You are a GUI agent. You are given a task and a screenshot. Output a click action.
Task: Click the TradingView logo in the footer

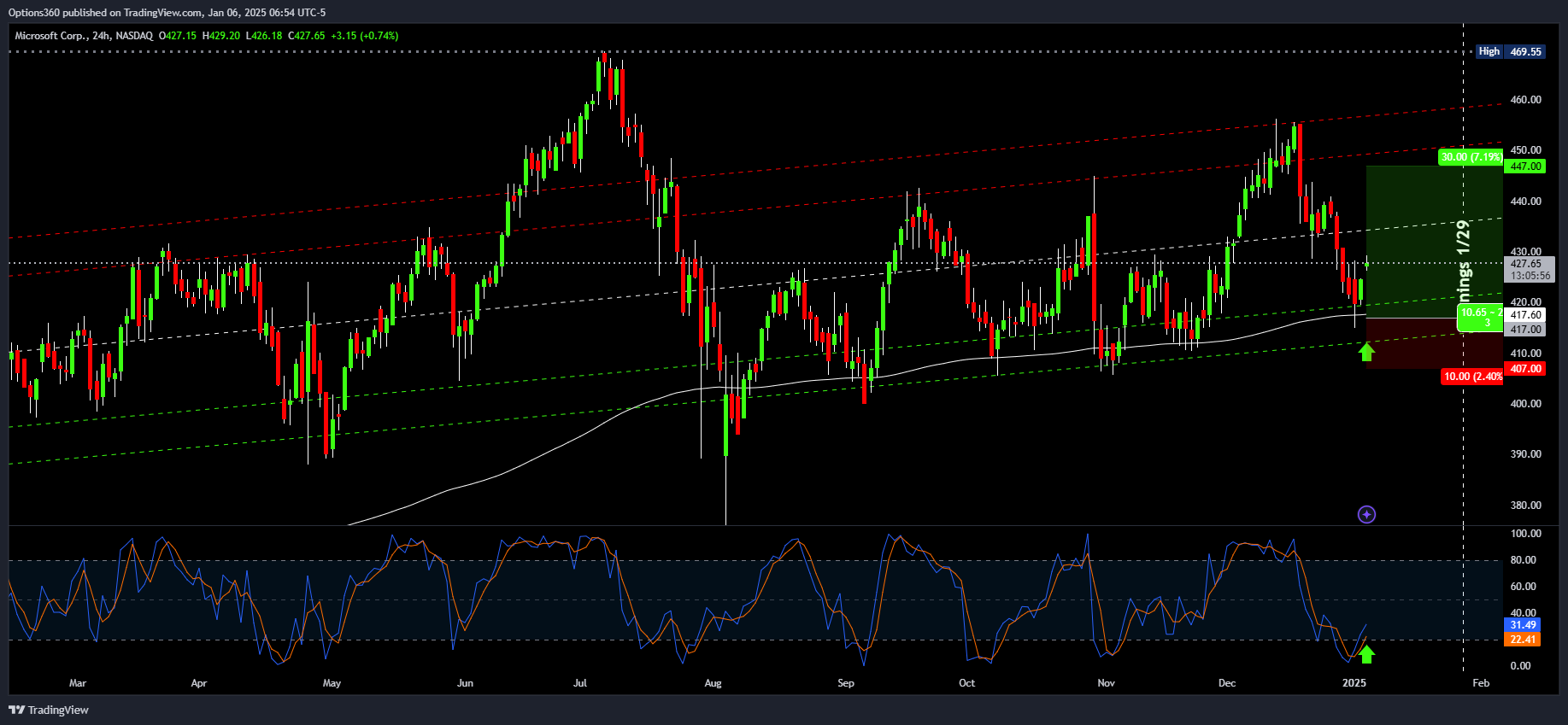coord(49,710)
